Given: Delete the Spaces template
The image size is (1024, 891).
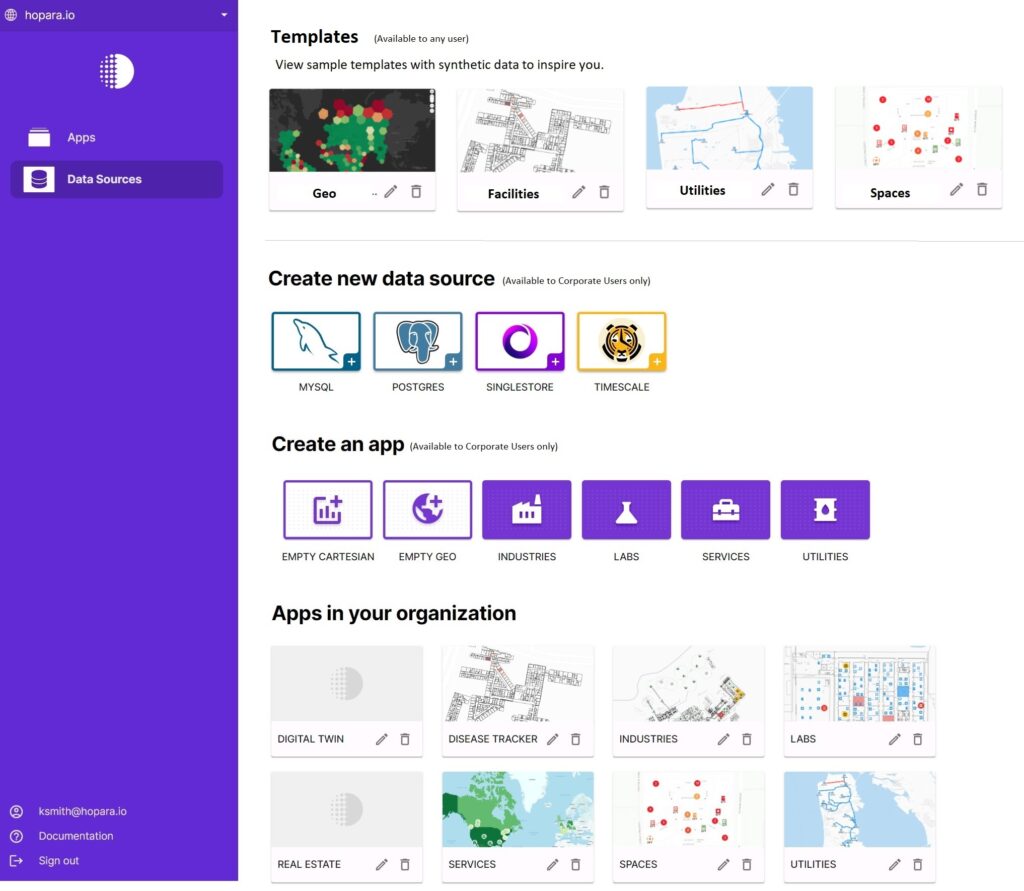Looking at the screenshot, I should point(982,189).
